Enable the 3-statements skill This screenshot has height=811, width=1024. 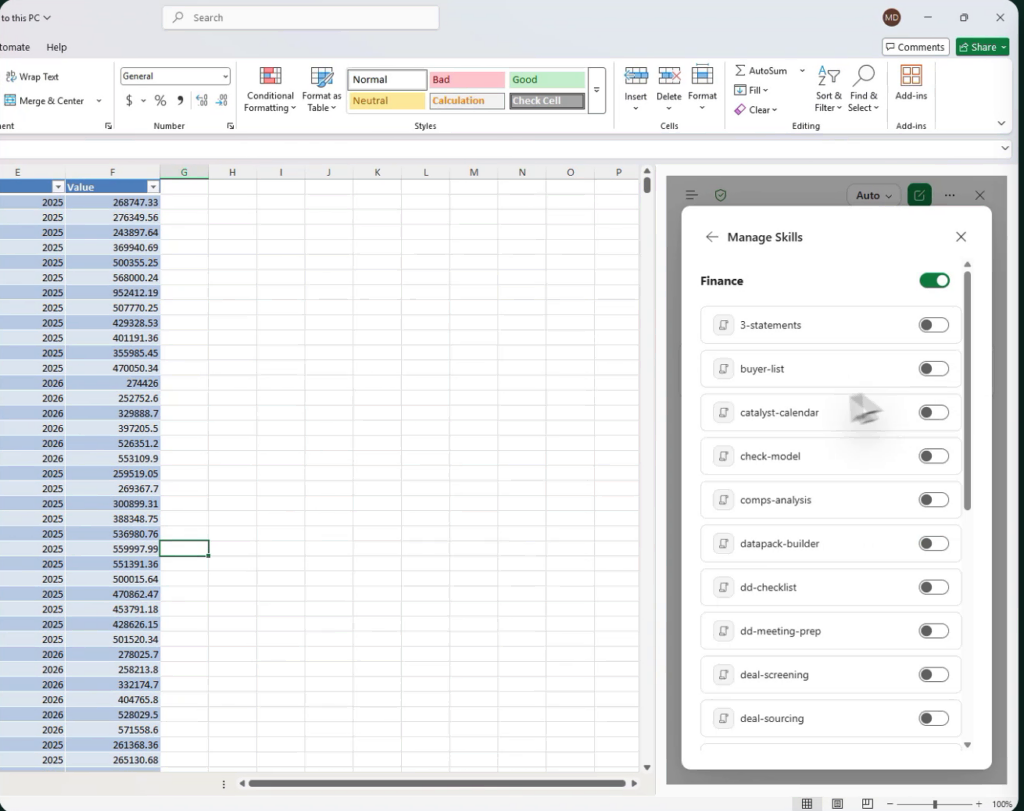(934, 325)
